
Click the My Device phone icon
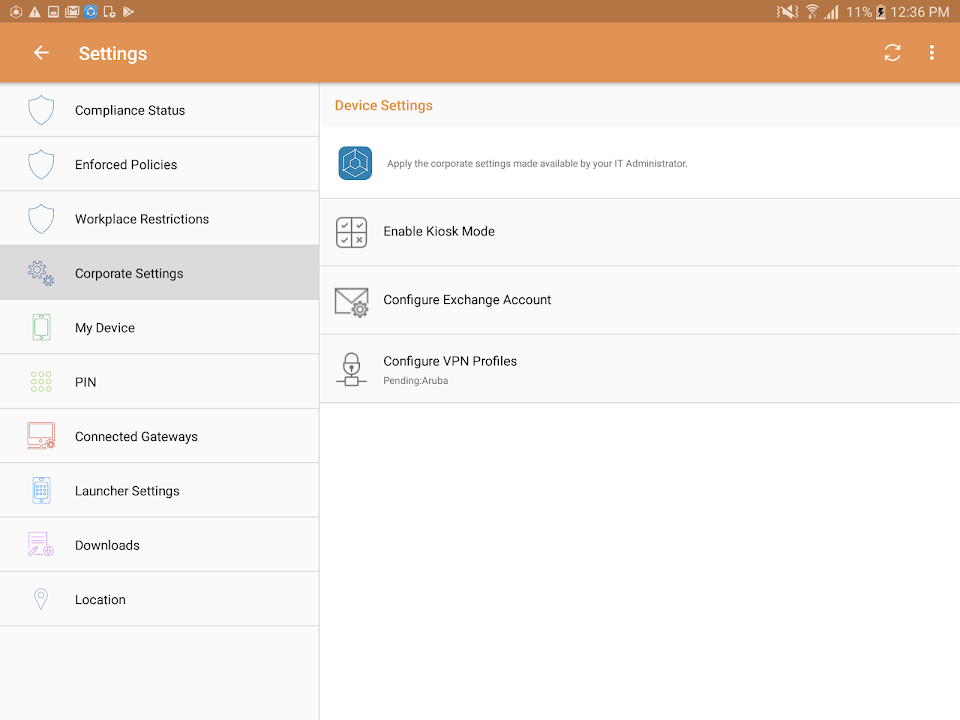tap(41, 327)
